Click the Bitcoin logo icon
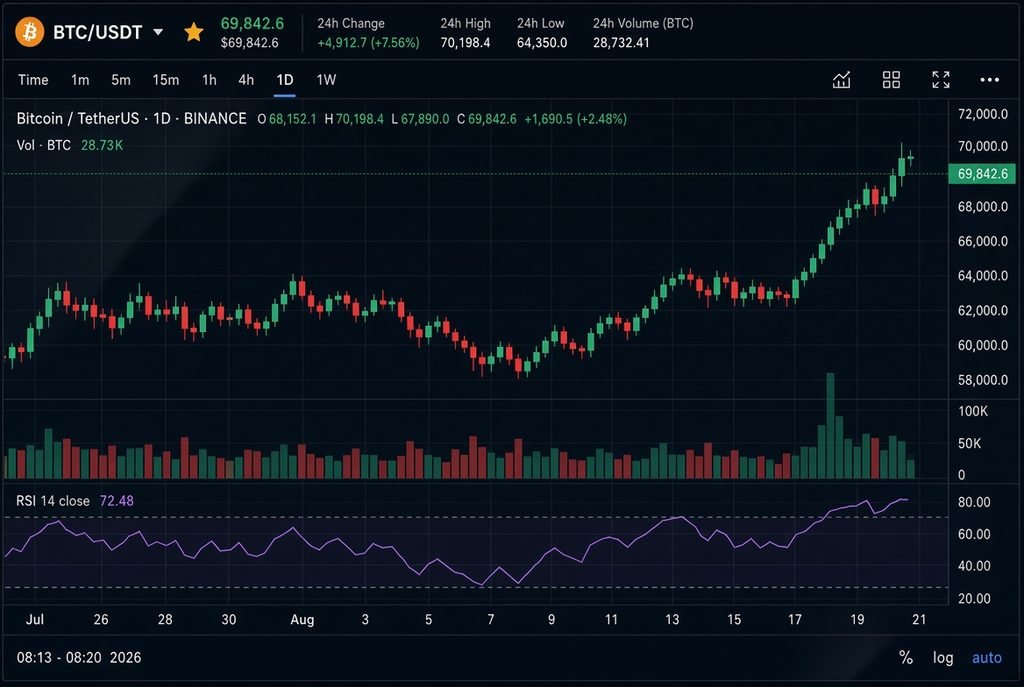The image size is (1024, 687). pyautogui.click(x=29, y=31)
